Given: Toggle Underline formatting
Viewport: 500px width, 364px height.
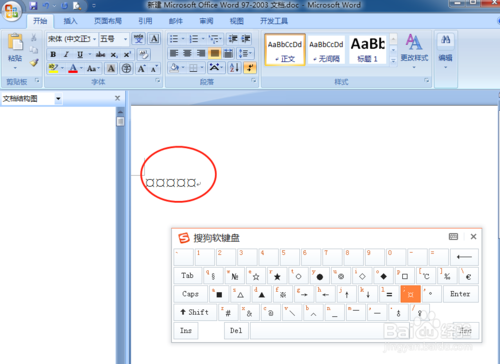Looking at the screenshot, I should tap(80, 54).
